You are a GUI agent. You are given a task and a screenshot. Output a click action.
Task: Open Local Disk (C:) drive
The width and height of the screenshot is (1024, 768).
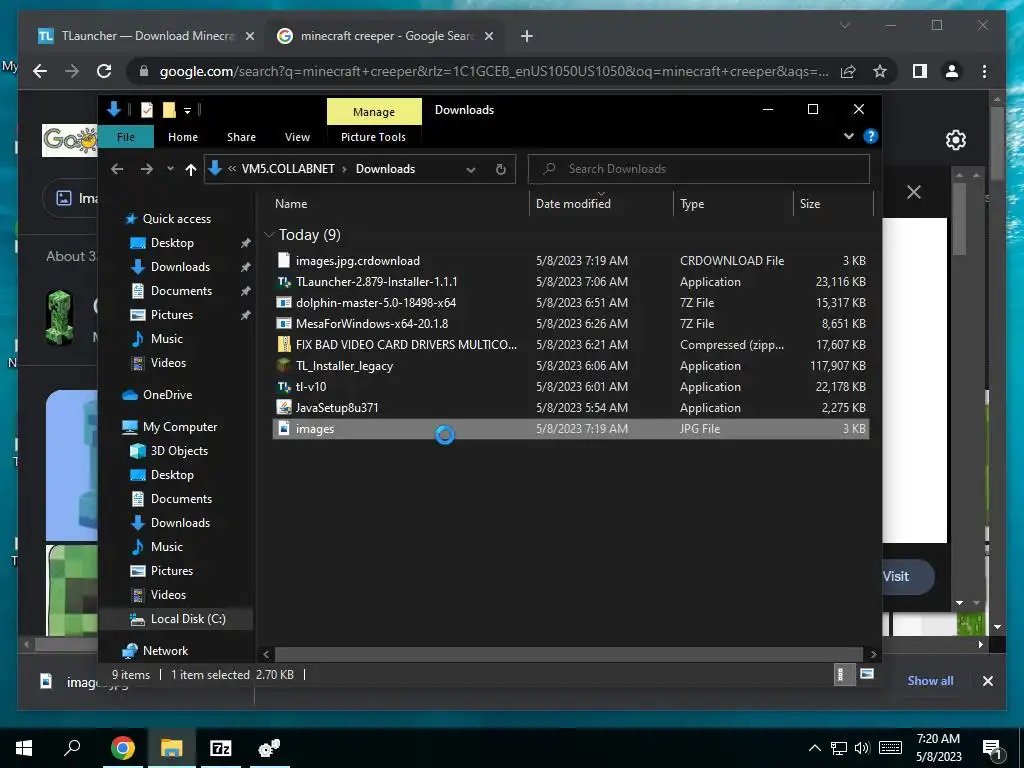pyautogui.click(x=188, y=618)
